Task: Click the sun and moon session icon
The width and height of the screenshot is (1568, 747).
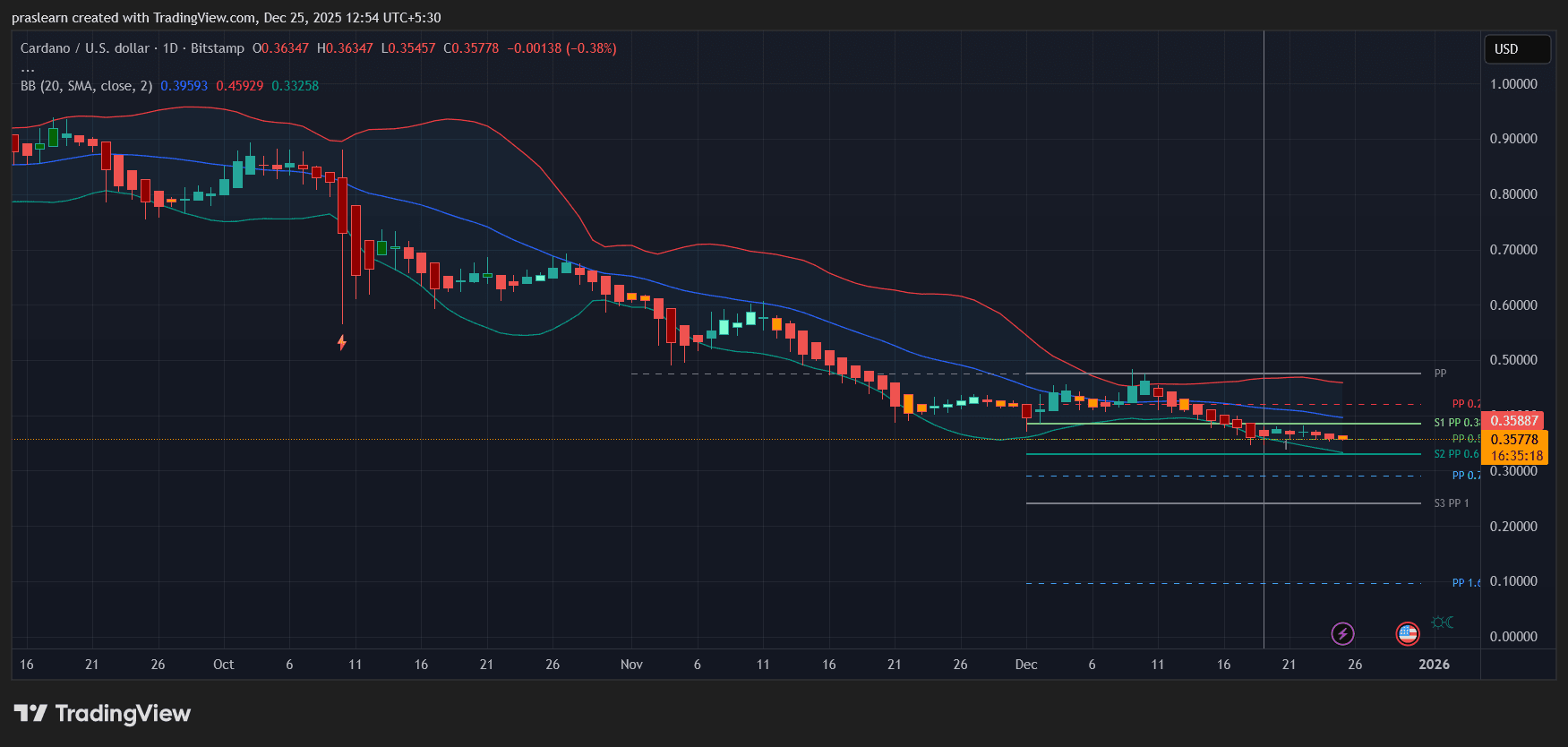Action: pyautogui.click(x=1442, y=622)
